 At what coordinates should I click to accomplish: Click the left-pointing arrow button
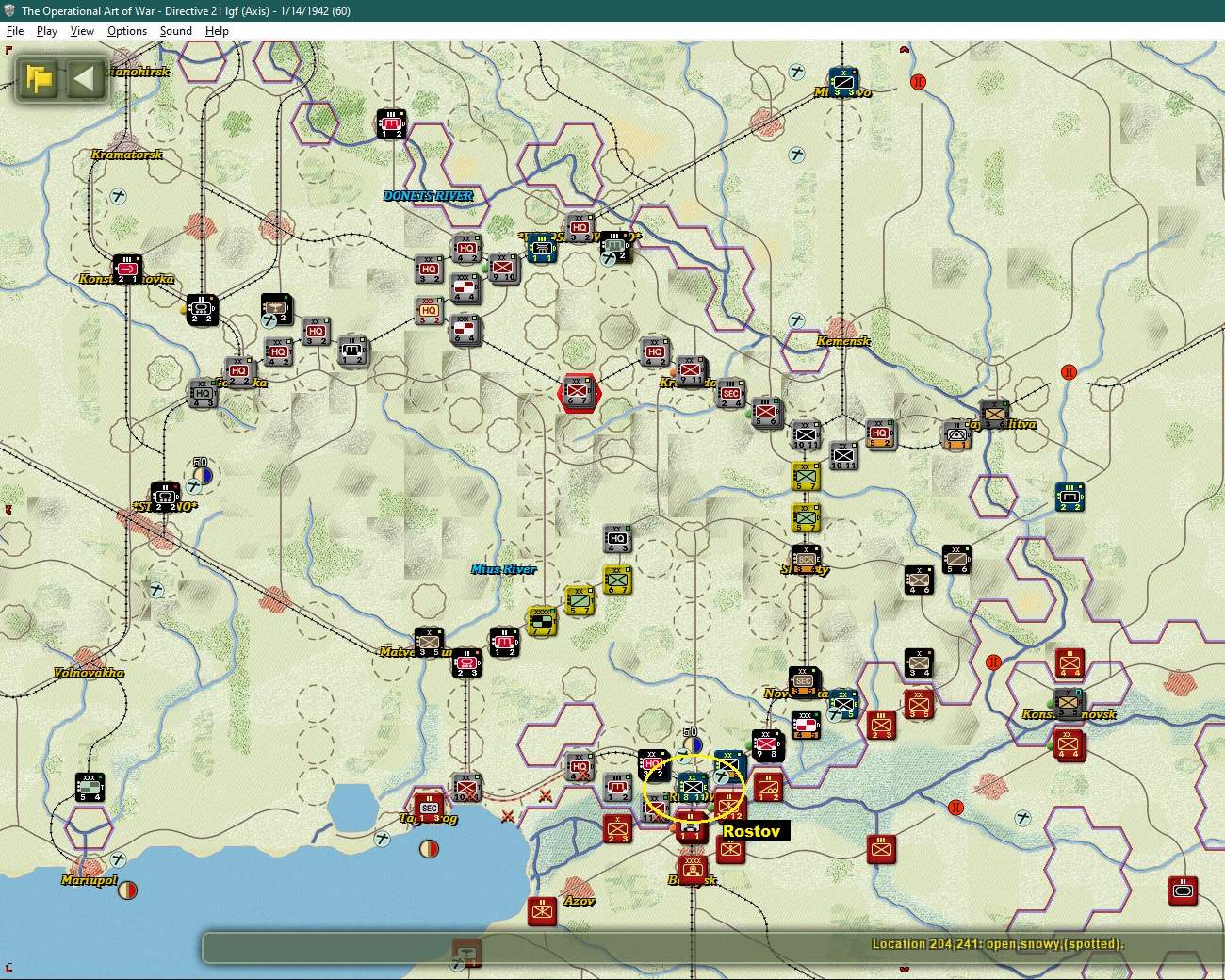84,78
